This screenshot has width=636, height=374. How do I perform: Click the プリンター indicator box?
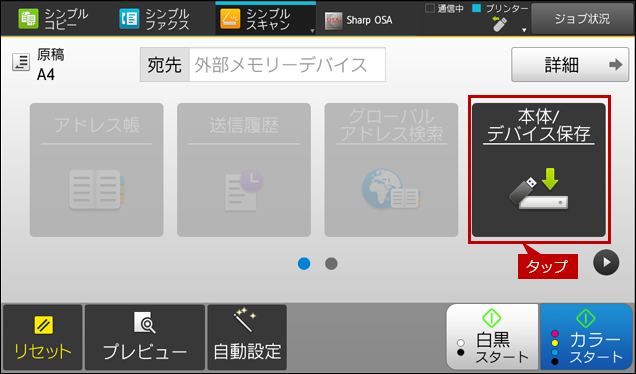477,8
